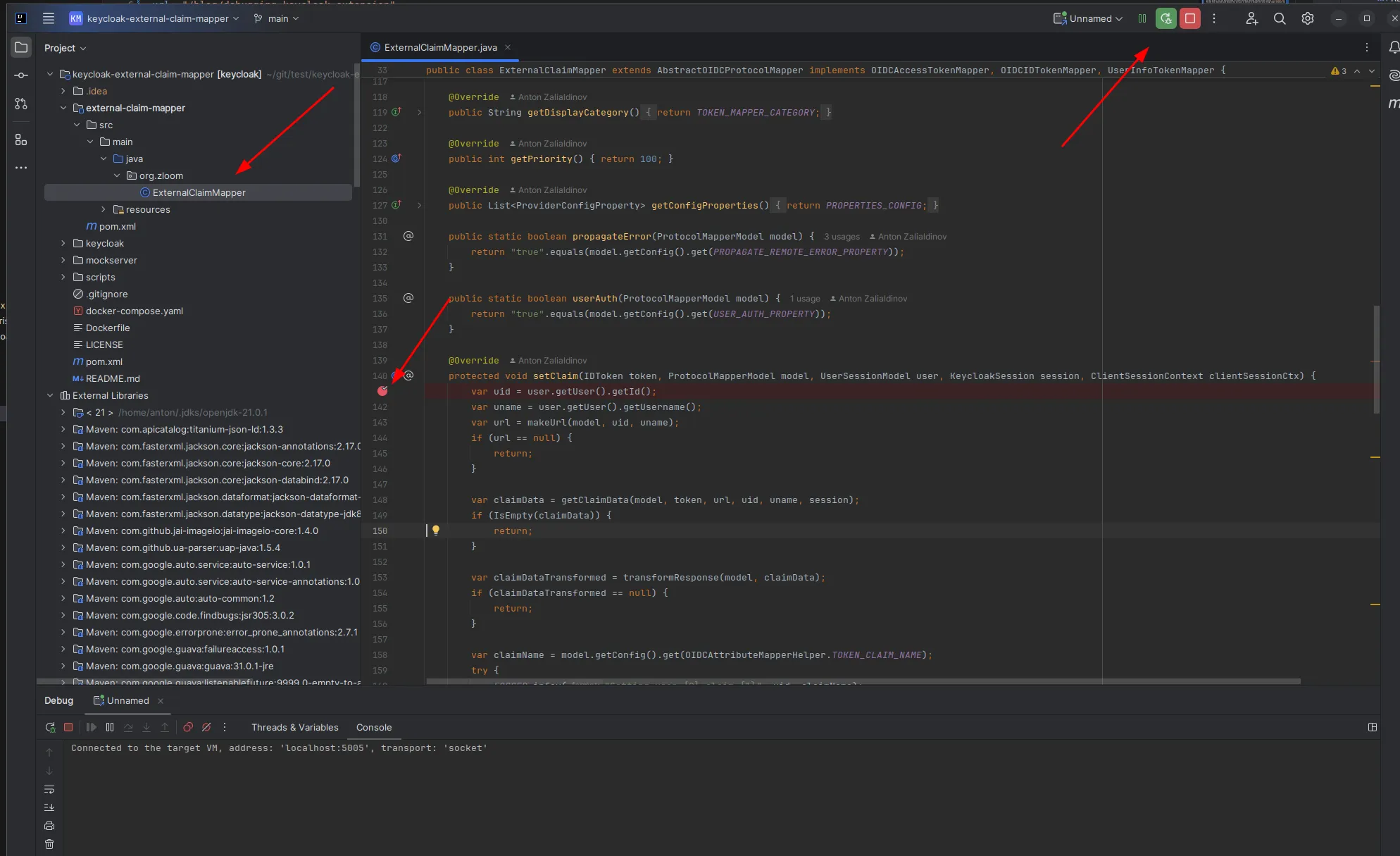Open the Commit tool window

tap(20, 75)
